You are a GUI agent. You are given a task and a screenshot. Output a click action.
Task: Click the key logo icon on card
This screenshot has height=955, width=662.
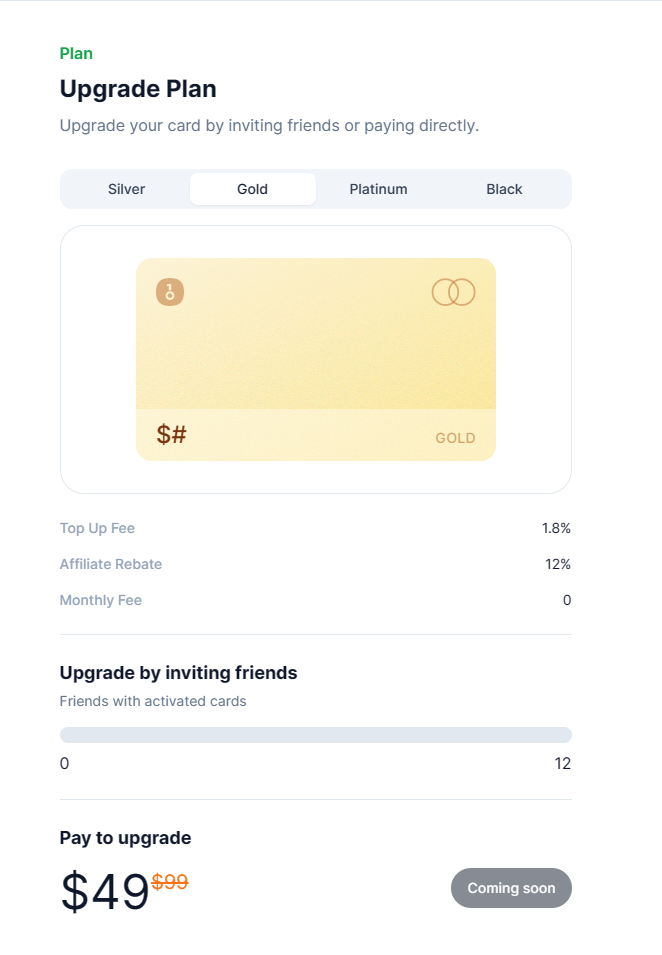click(x=170, y=292)
